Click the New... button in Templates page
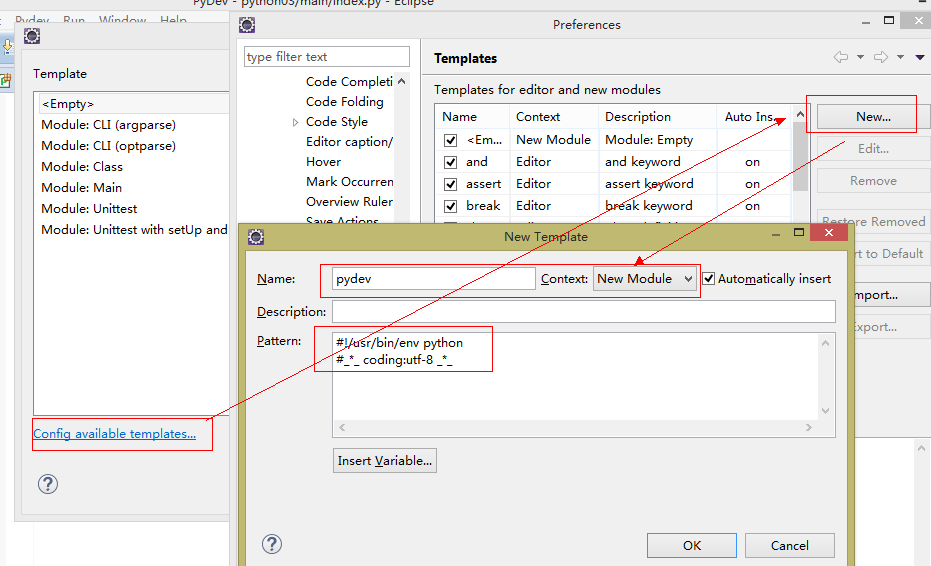This screenshot has height=566, width=931. [873, 116]
